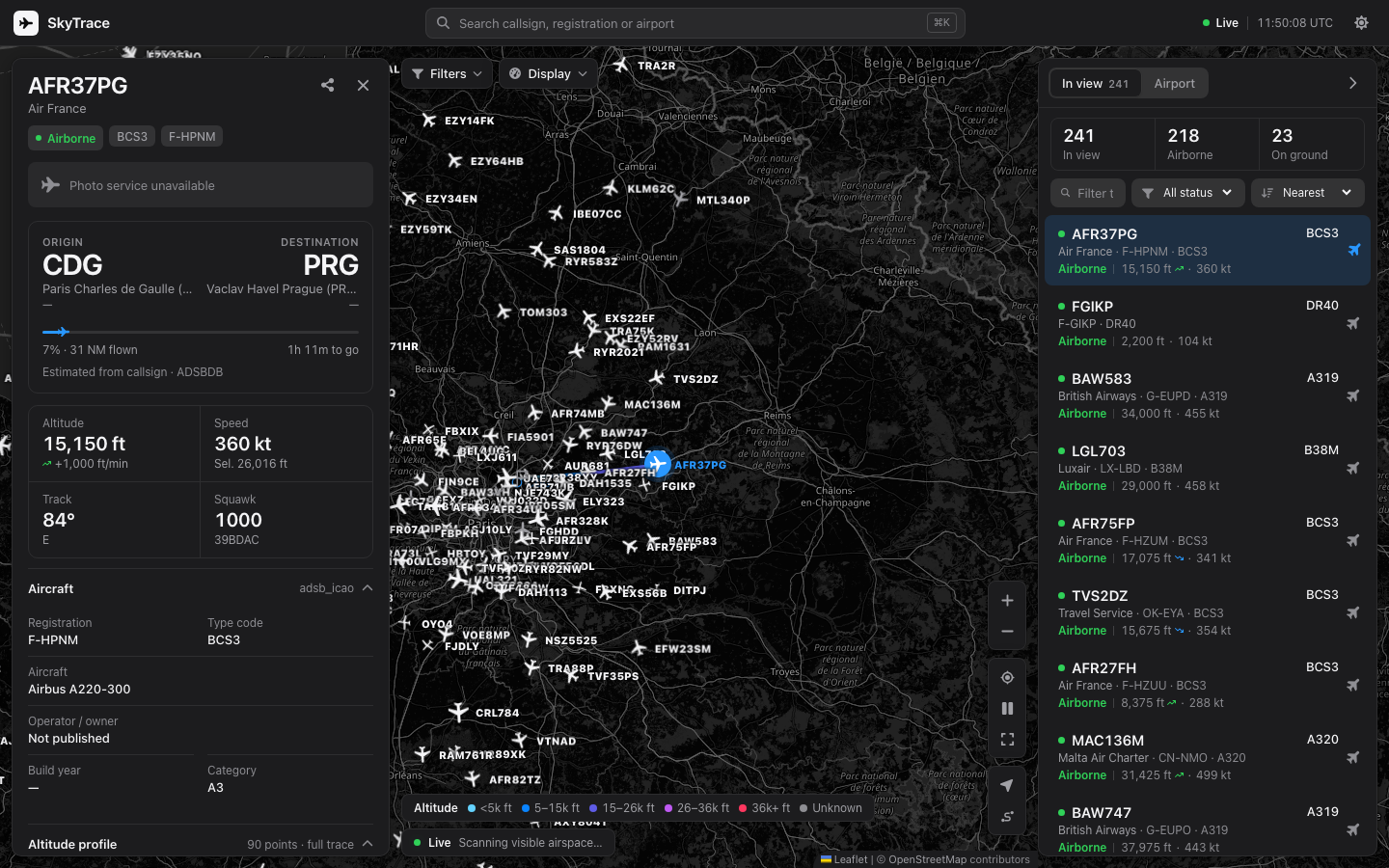1389x868 pixels.
Task: Click the BCS3 type tag in details
Action: pos(132,137)
